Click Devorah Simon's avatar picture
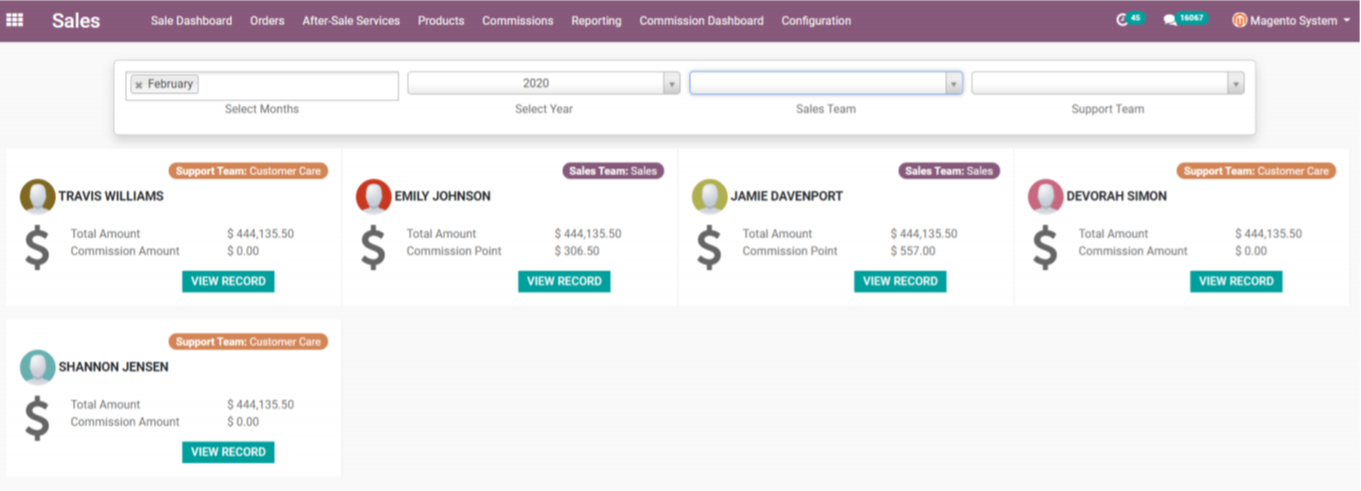Screen dimensions: 1361x491 tap(1046, 196)
